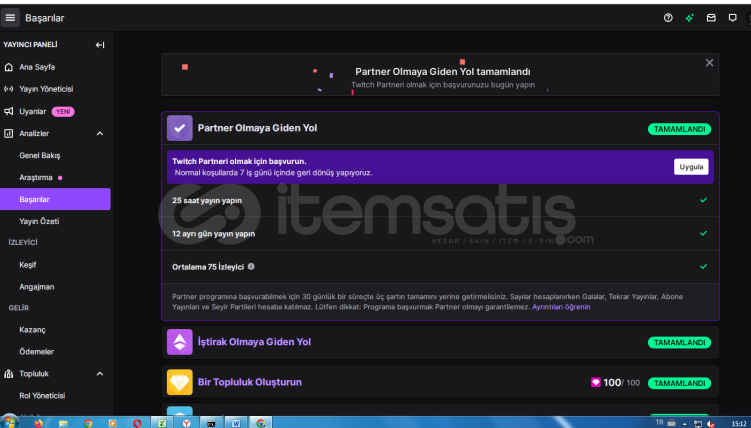Open Ödemeler page
This screenshot has height=428, width=751.
pyautogui.click(x=36, y=352)
